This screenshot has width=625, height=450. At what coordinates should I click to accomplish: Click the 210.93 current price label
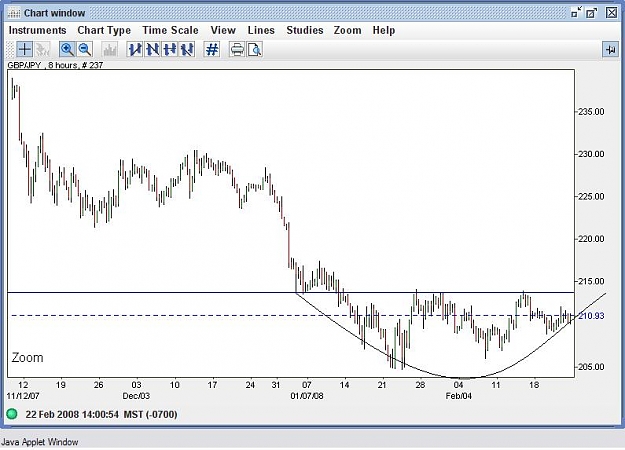591,316
